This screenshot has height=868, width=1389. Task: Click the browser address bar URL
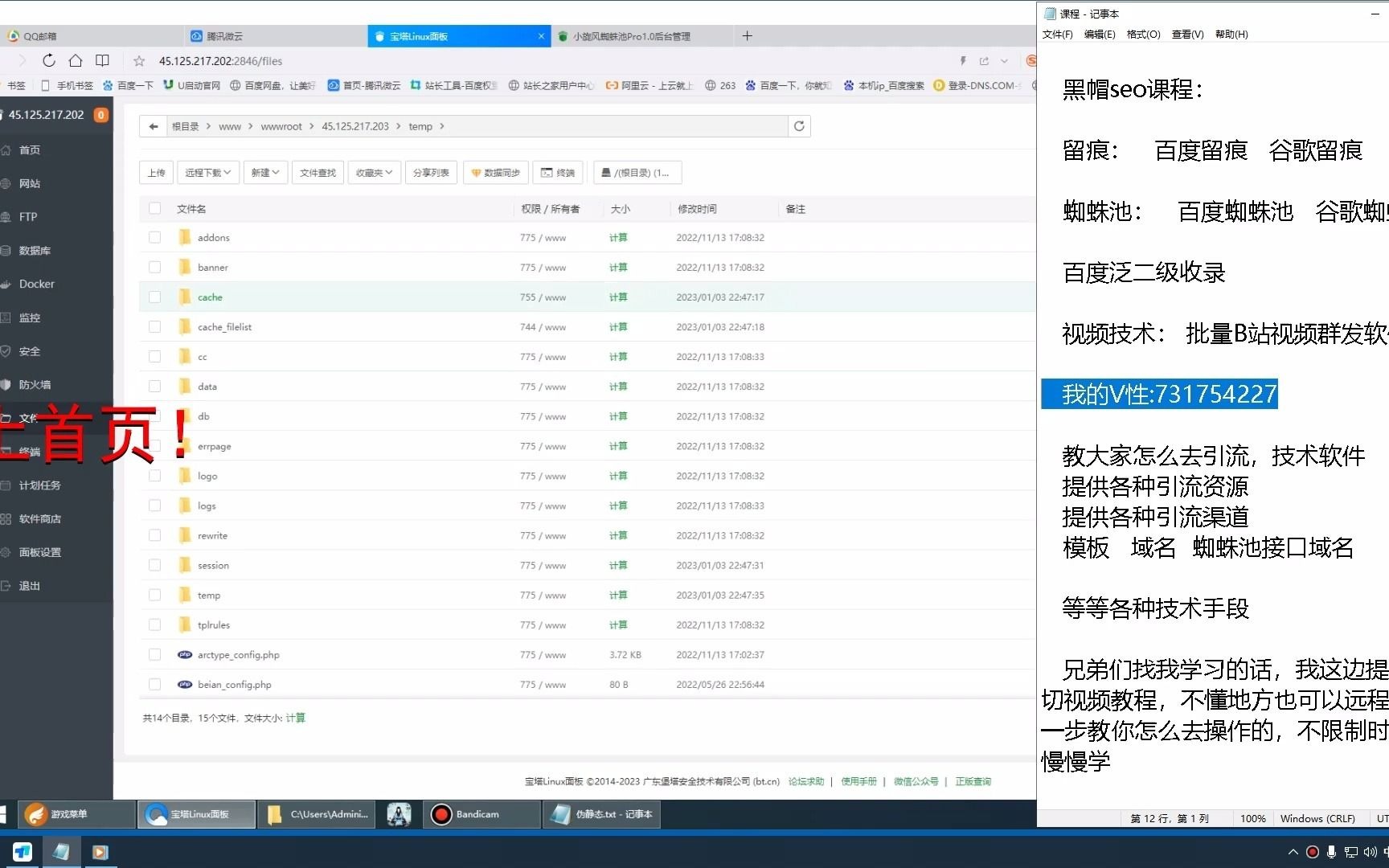point(221,61)
